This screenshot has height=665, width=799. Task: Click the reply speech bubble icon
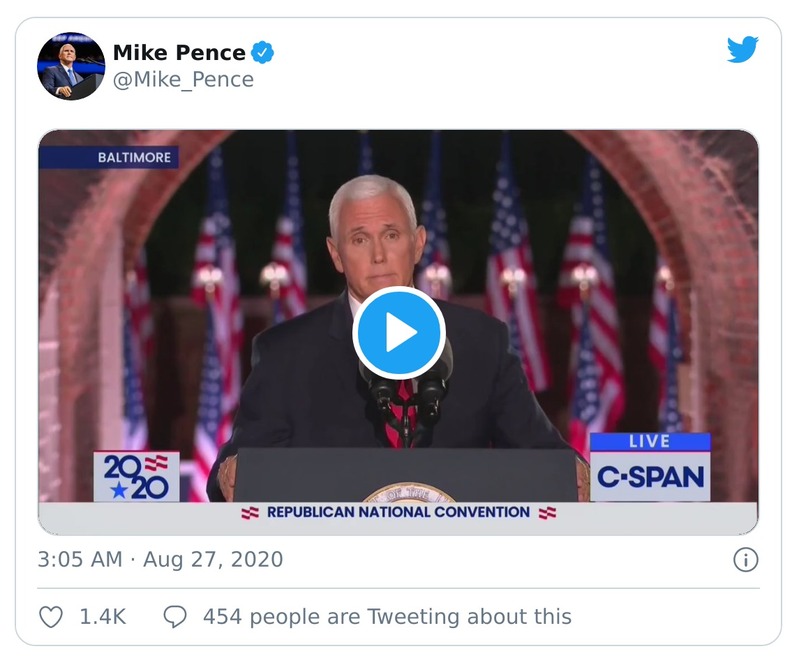pos(175,617)
